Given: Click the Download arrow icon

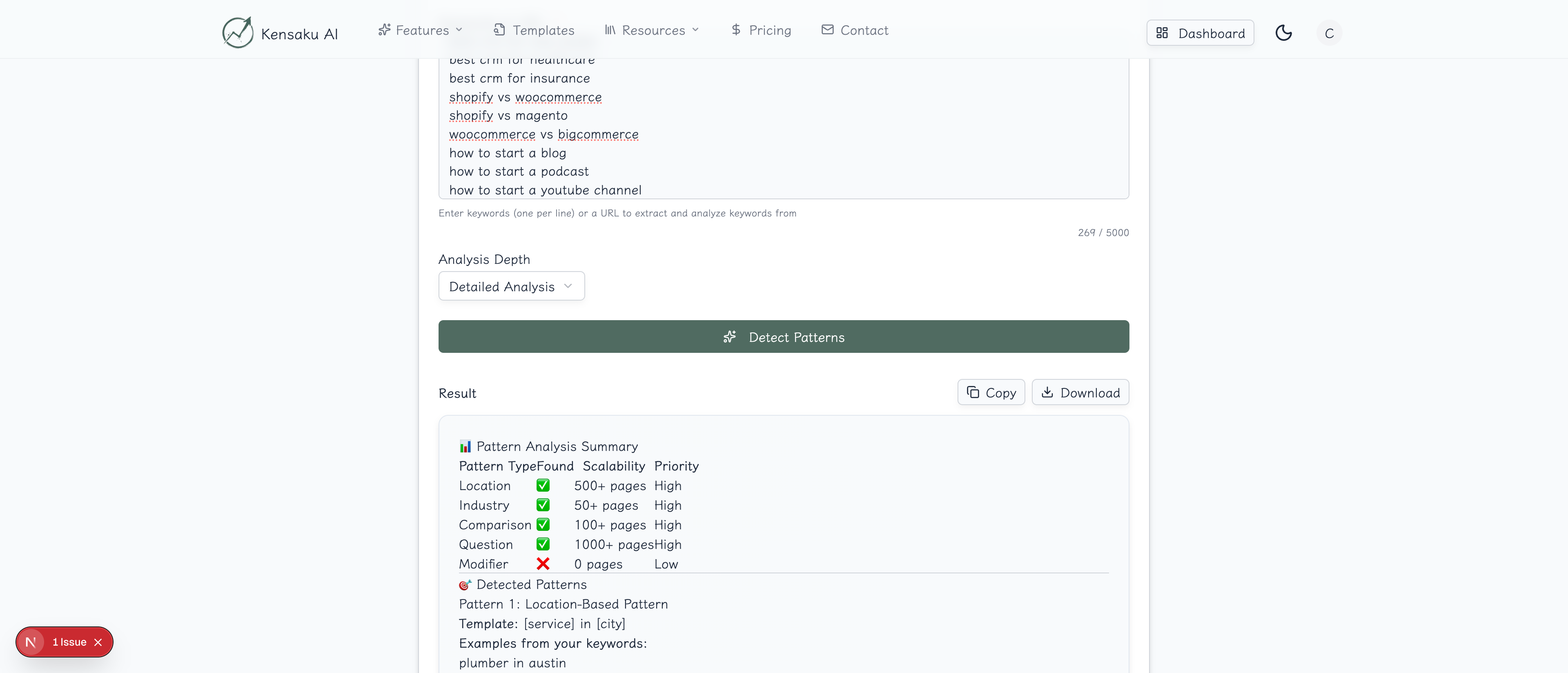Looking at the screenshot, I should click(1047, 392).
